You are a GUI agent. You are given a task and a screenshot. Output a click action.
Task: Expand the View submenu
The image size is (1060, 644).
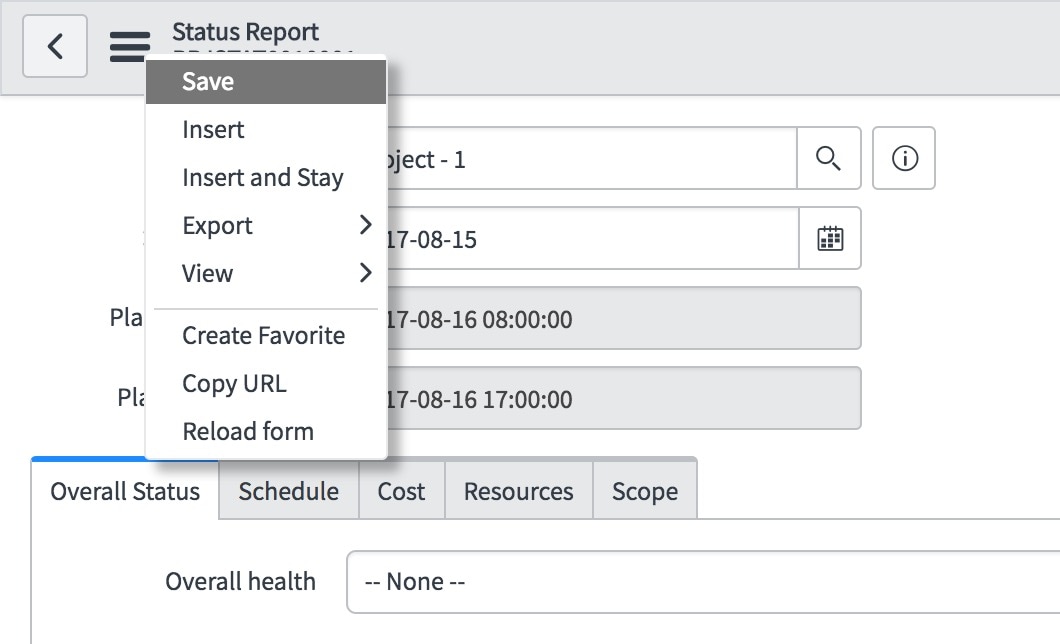tap(266, 273)
